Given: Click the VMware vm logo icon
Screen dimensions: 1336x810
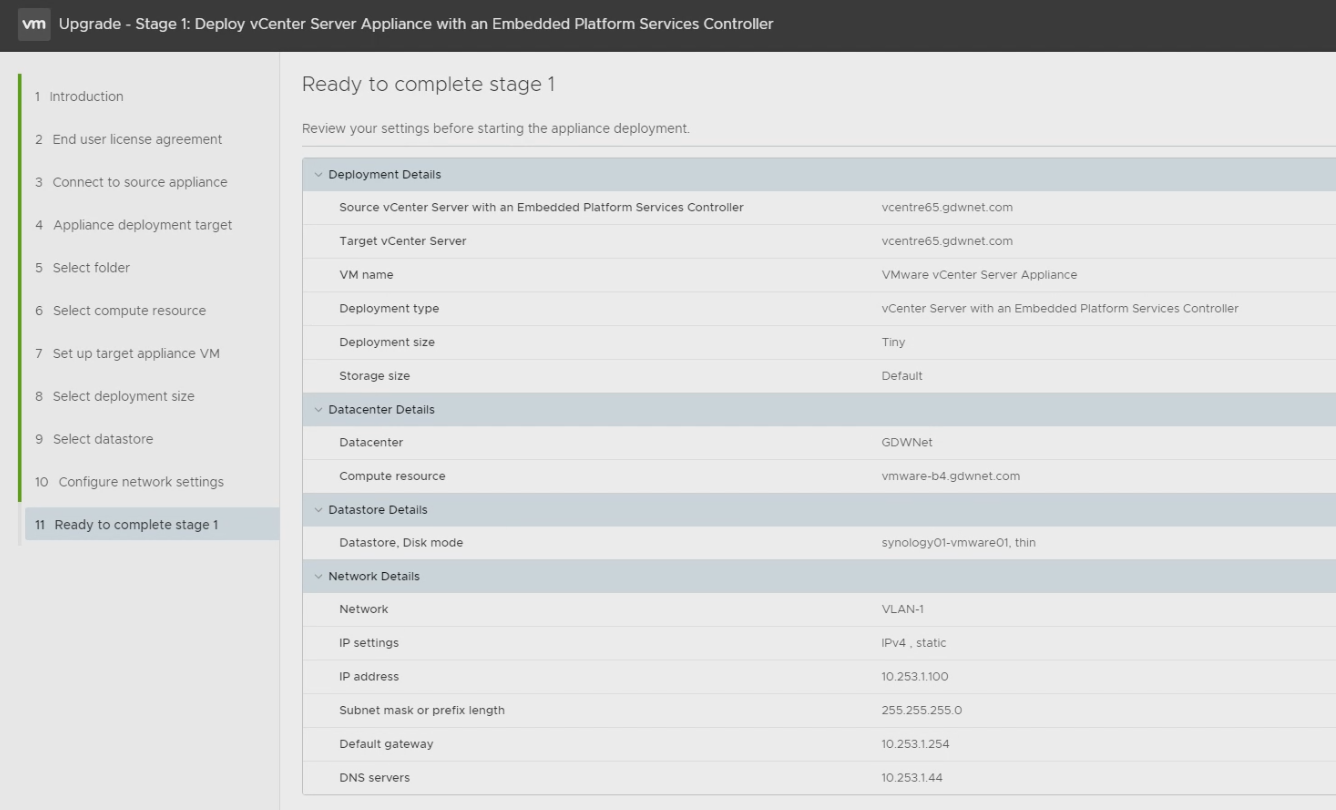Looking at the screenshot, I should [35, 24].
